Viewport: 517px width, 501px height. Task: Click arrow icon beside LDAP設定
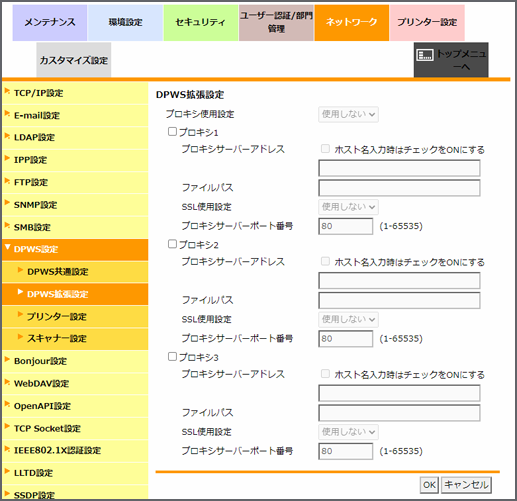pos(7,136)
